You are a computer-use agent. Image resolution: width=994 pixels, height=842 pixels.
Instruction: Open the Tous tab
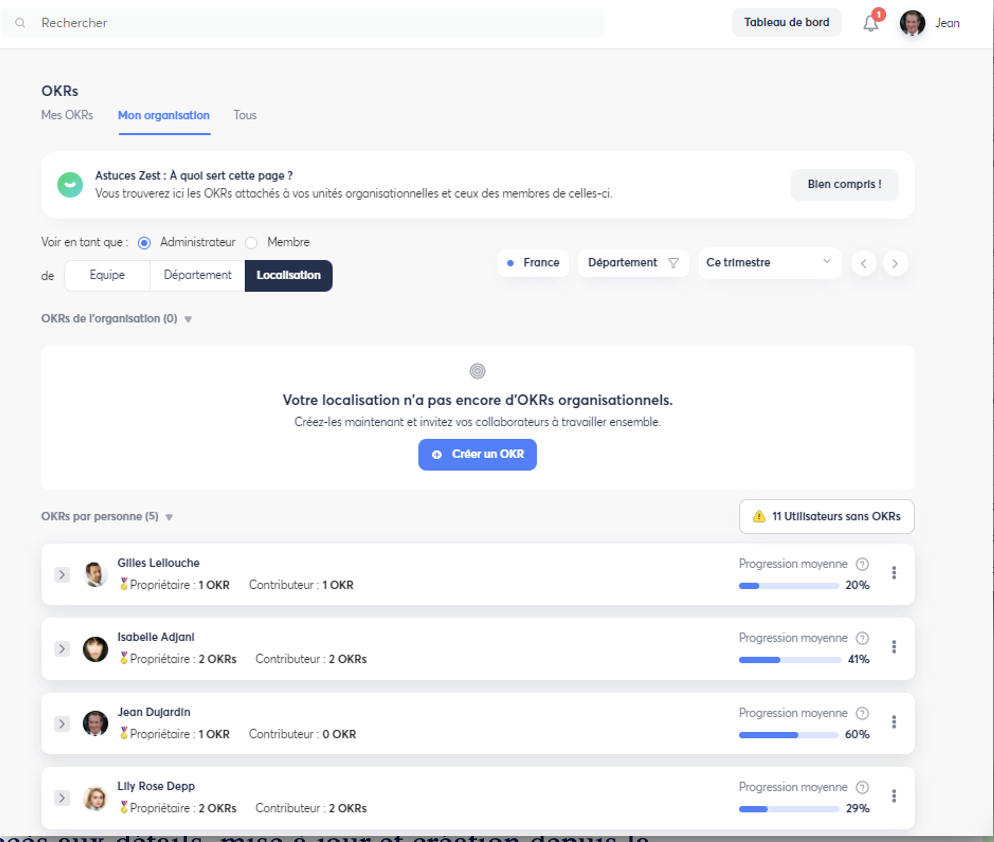pyautogui.click(x=245, y=115)
